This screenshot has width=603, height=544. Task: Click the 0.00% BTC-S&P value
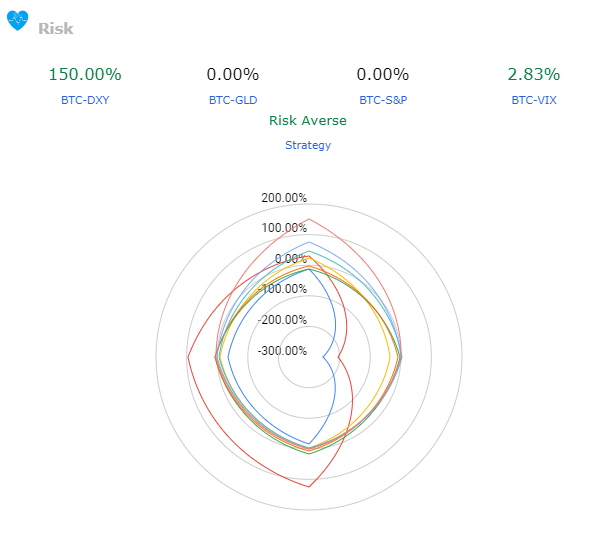click(x=383, y=75)
